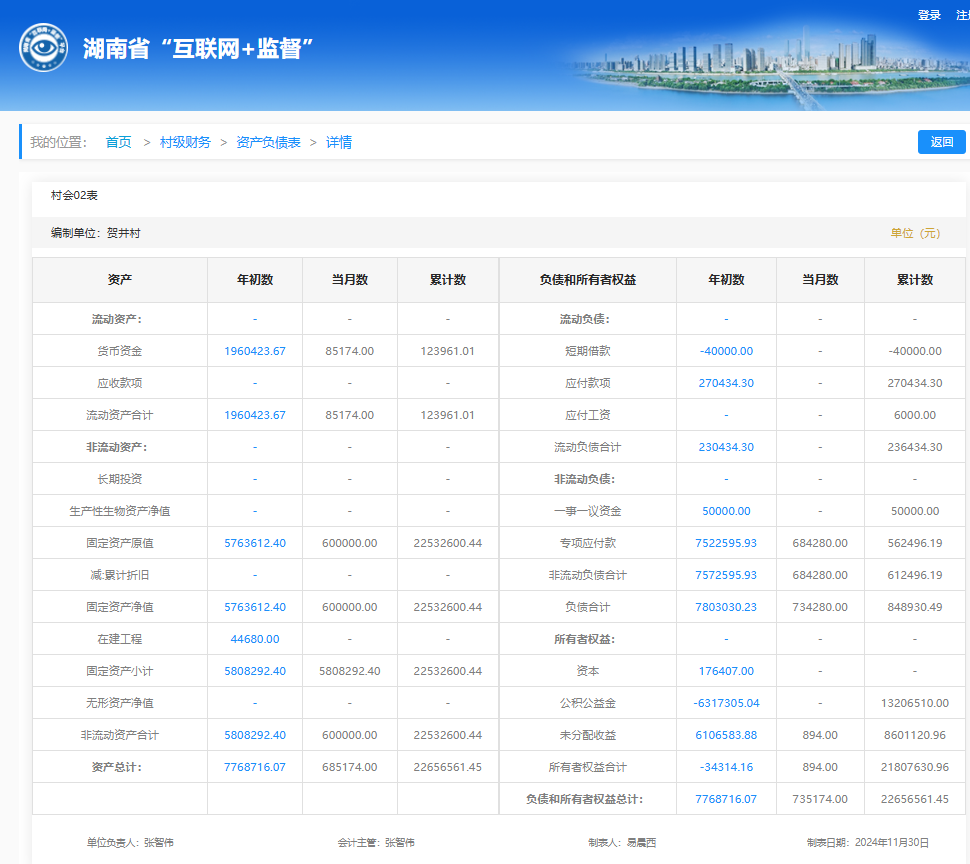Open 未分配收益 opening balance 6106583.88

(x=726, y=735)
